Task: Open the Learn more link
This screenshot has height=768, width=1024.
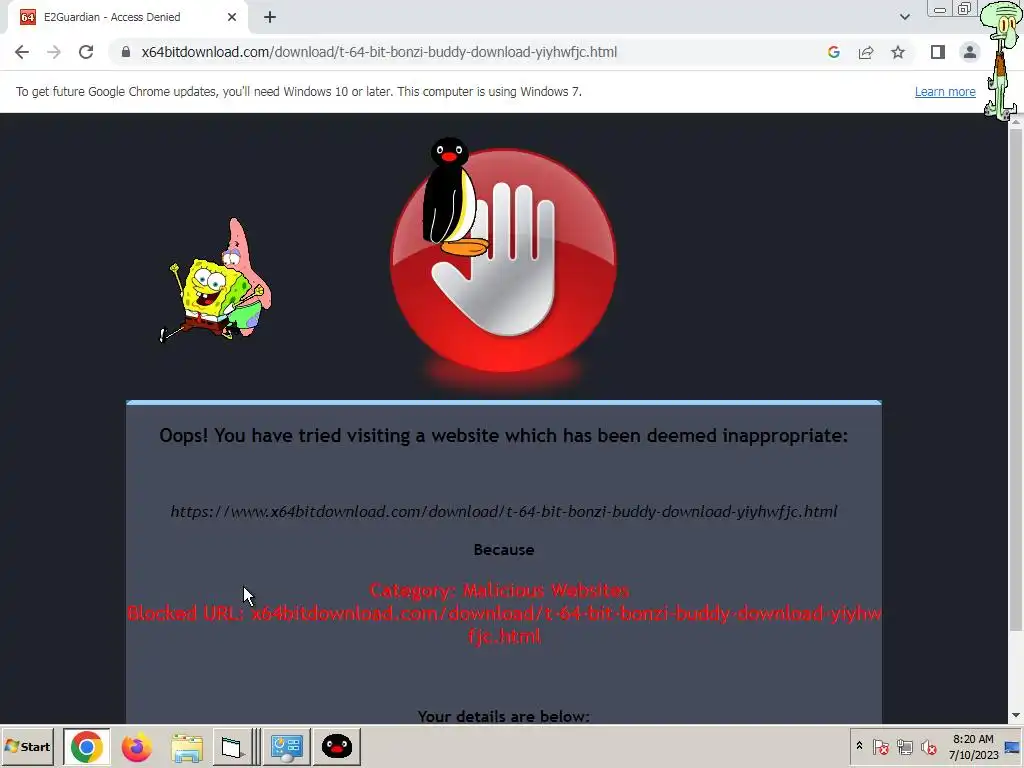Action: 945,92
